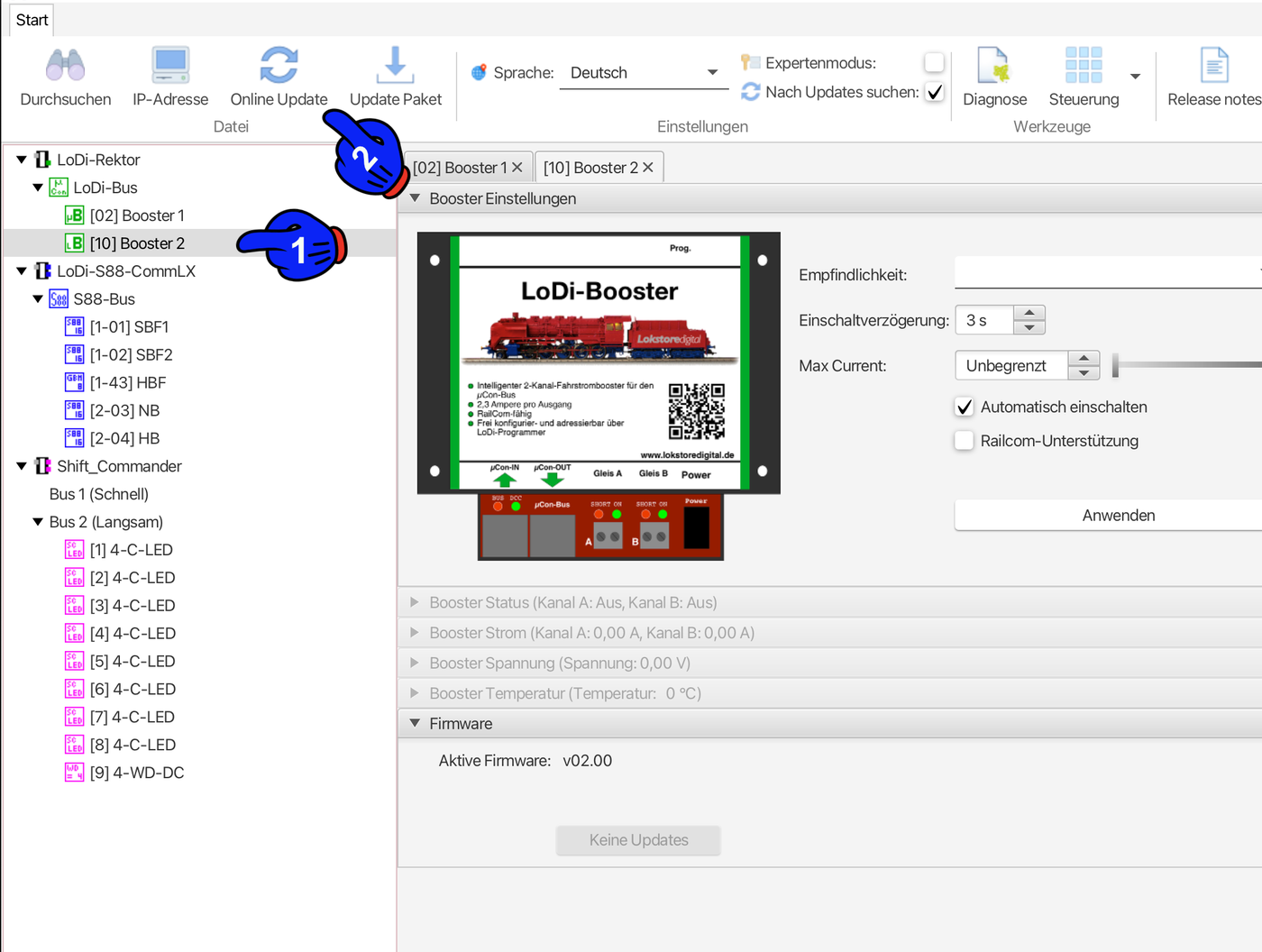Click the S88-Bus icon
1262x952 pixels.
tap(59, 299)
